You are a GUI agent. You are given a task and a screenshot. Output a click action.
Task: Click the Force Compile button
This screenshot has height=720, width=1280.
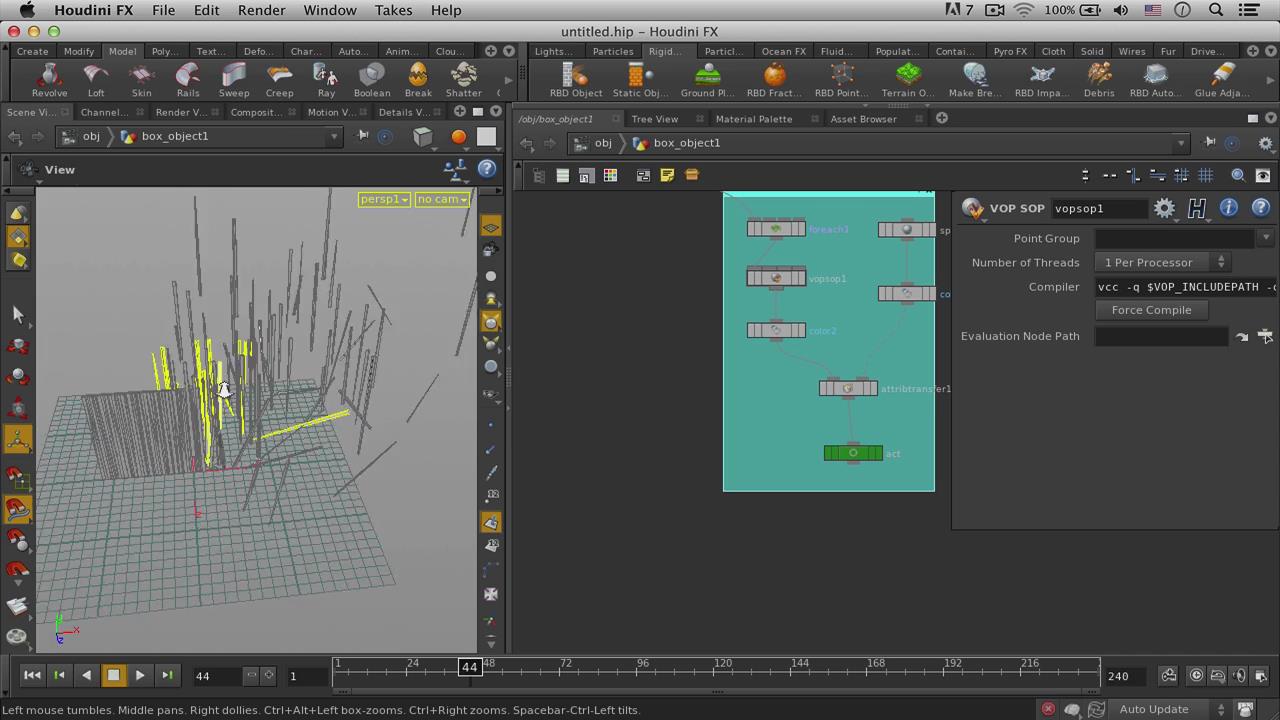pyautogui.click(x=1151, y=310)
